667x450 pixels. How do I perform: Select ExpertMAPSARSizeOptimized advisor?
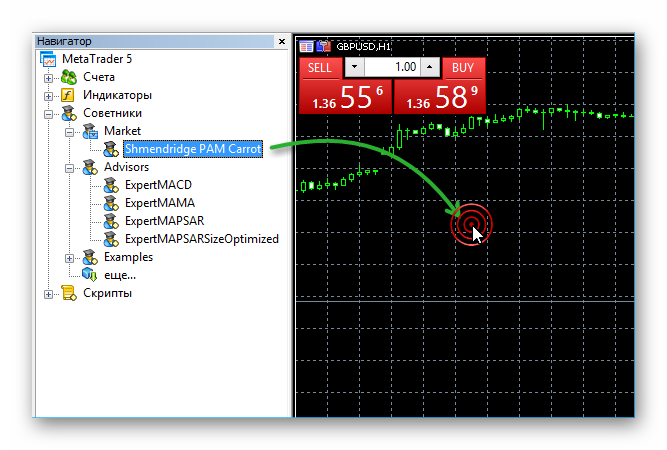pyautogui.click(x=202, y=239)
